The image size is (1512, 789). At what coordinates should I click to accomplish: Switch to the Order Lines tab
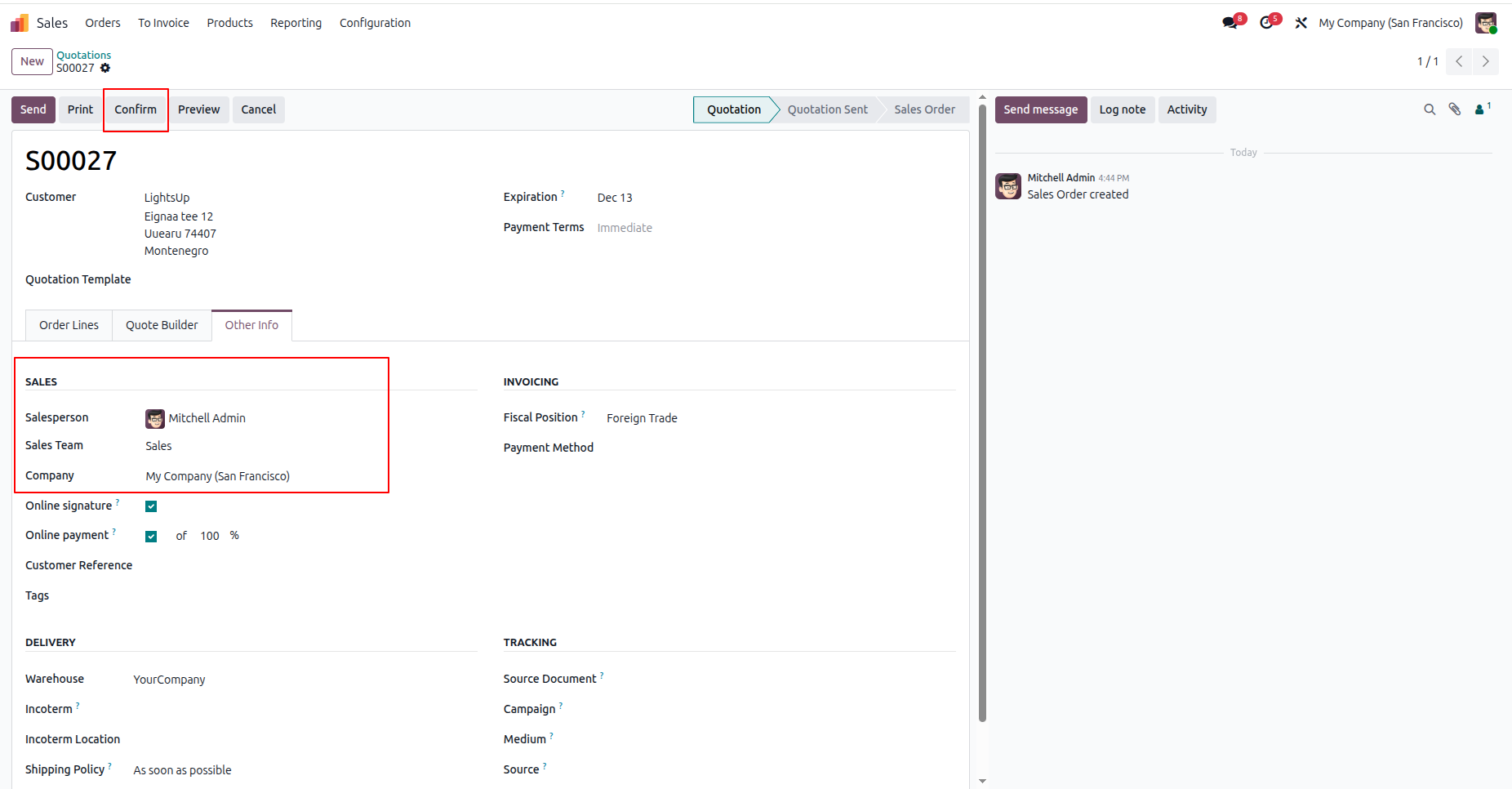pyautogui.click(x=69, y=325)
